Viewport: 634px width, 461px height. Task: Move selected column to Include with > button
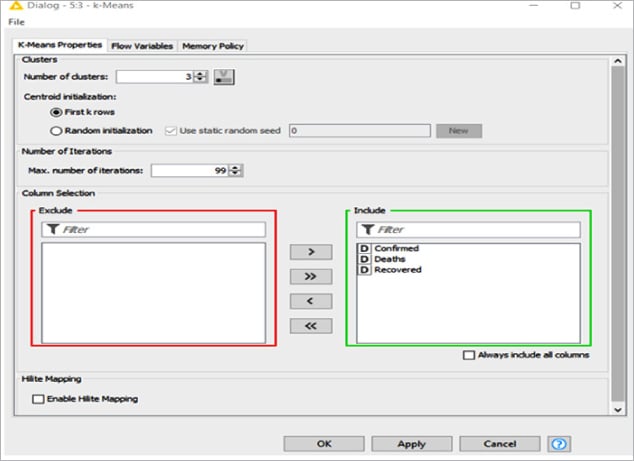(x=311, y=252)
